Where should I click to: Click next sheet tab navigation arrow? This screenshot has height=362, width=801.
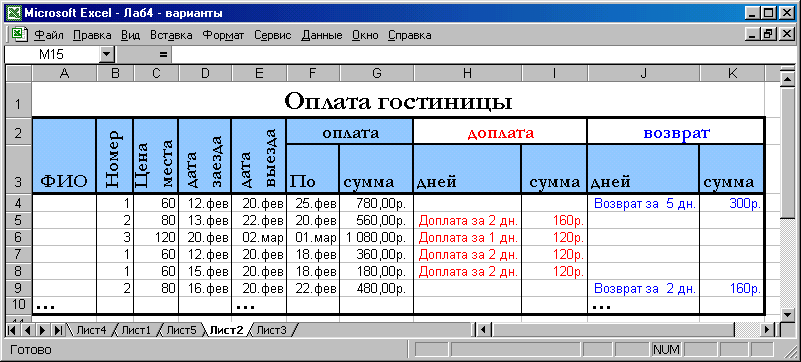point(42,330)
